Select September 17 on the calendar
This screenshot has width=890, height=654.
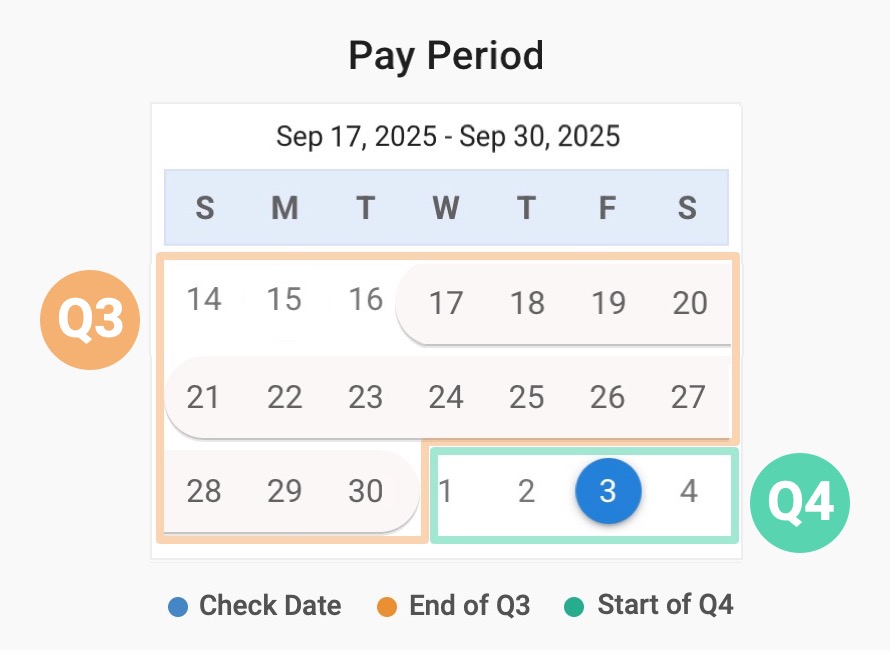(446, 302)
